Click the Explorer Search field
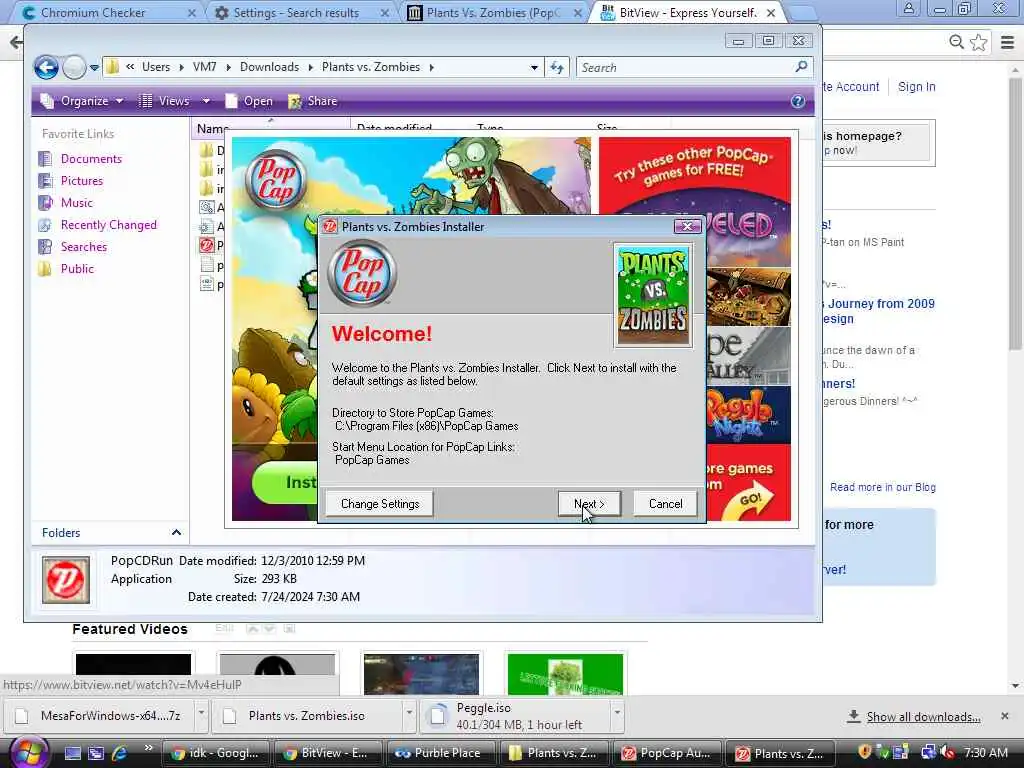Image resolution: width=1024 pixels, height=768 pixels. 686,67
